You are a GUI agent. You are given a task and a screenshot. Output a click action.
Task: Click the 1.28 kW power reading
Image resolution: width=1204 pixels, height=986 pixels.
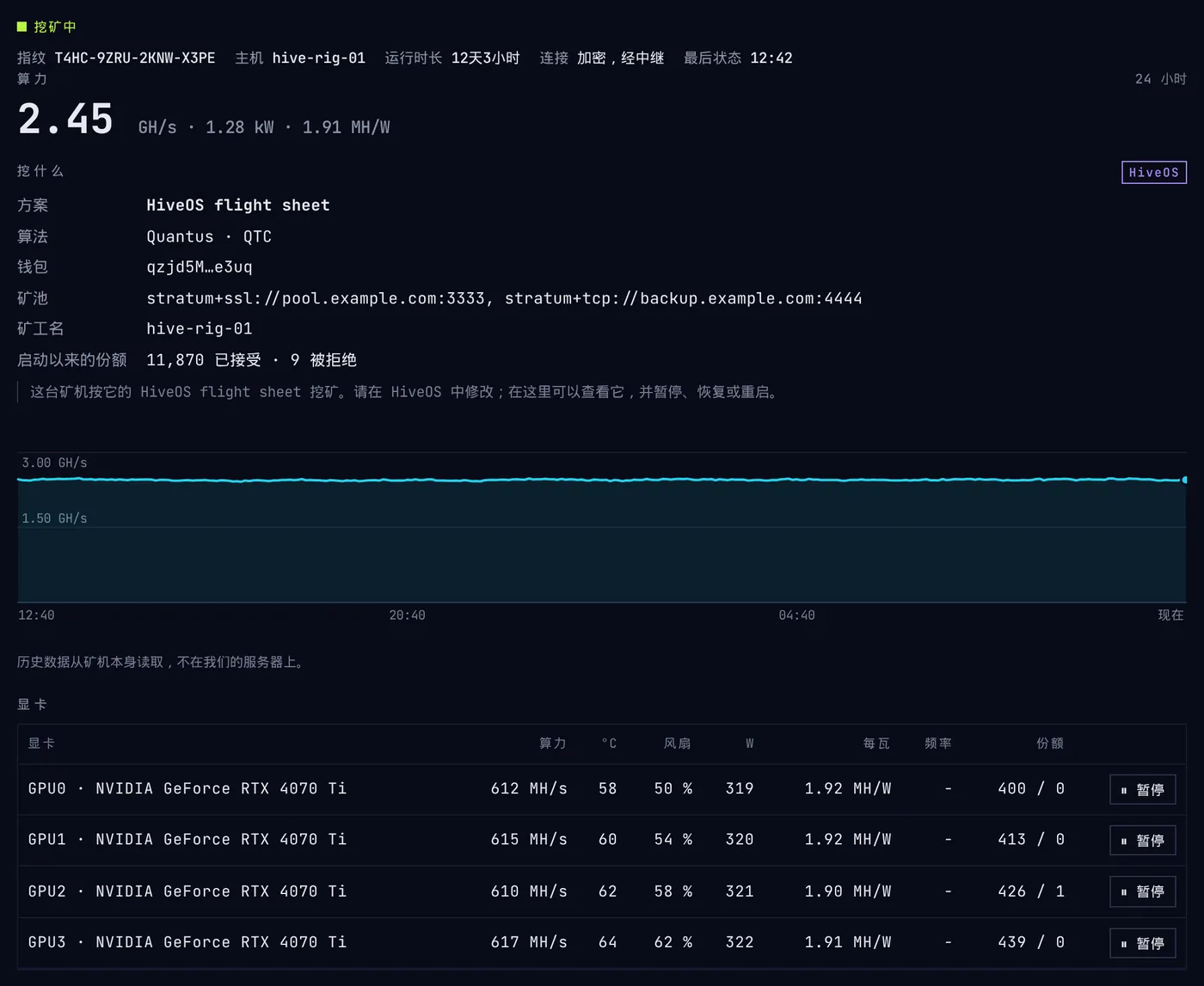pyautogui.click(x=239, y=127)
